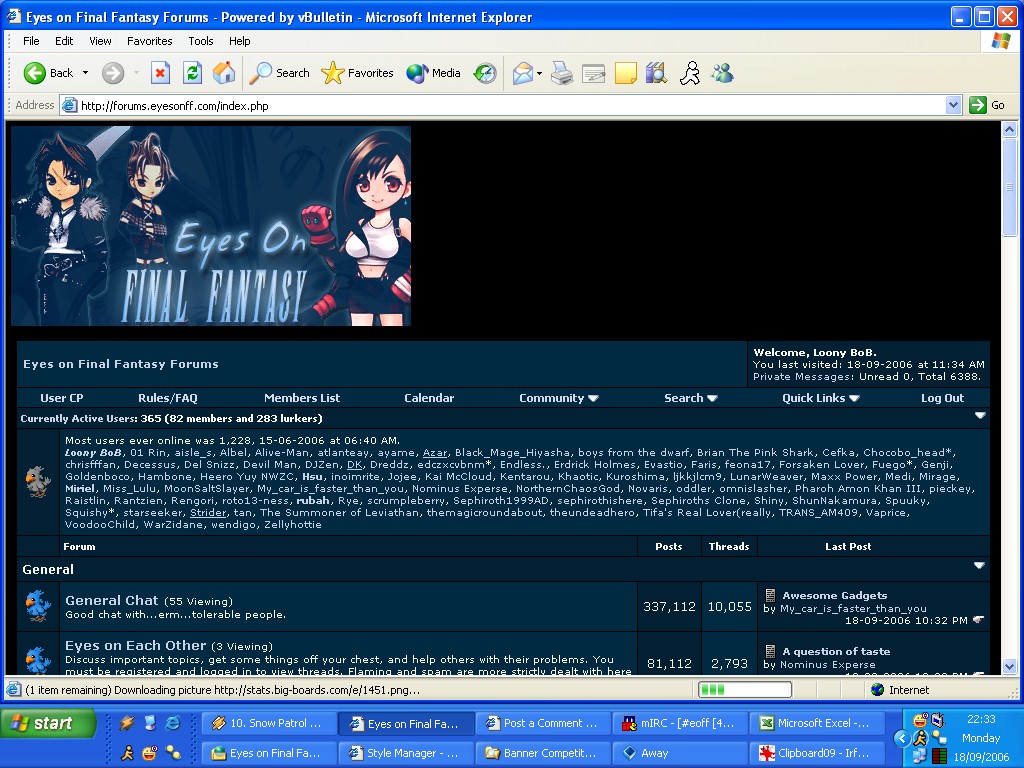The image size is (1024, 768).
Task: Expand the address bar dropdown list
Action: tap(953, 105)
